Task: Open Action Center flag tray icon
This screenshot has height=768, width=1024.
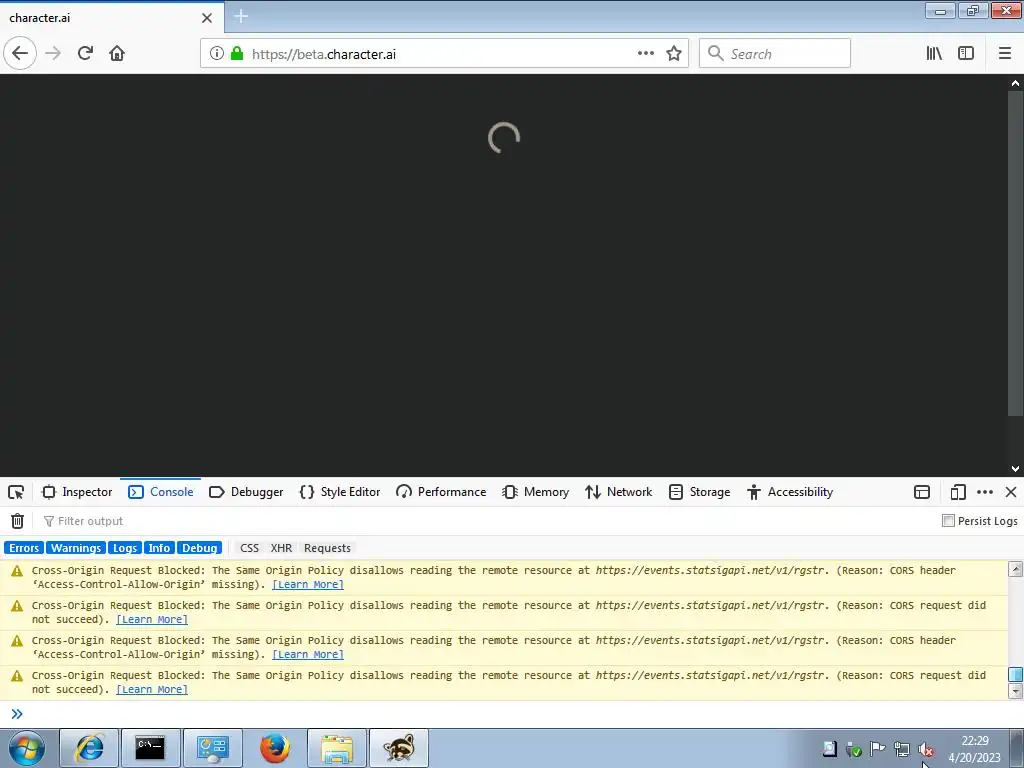Action: (877, 749)
